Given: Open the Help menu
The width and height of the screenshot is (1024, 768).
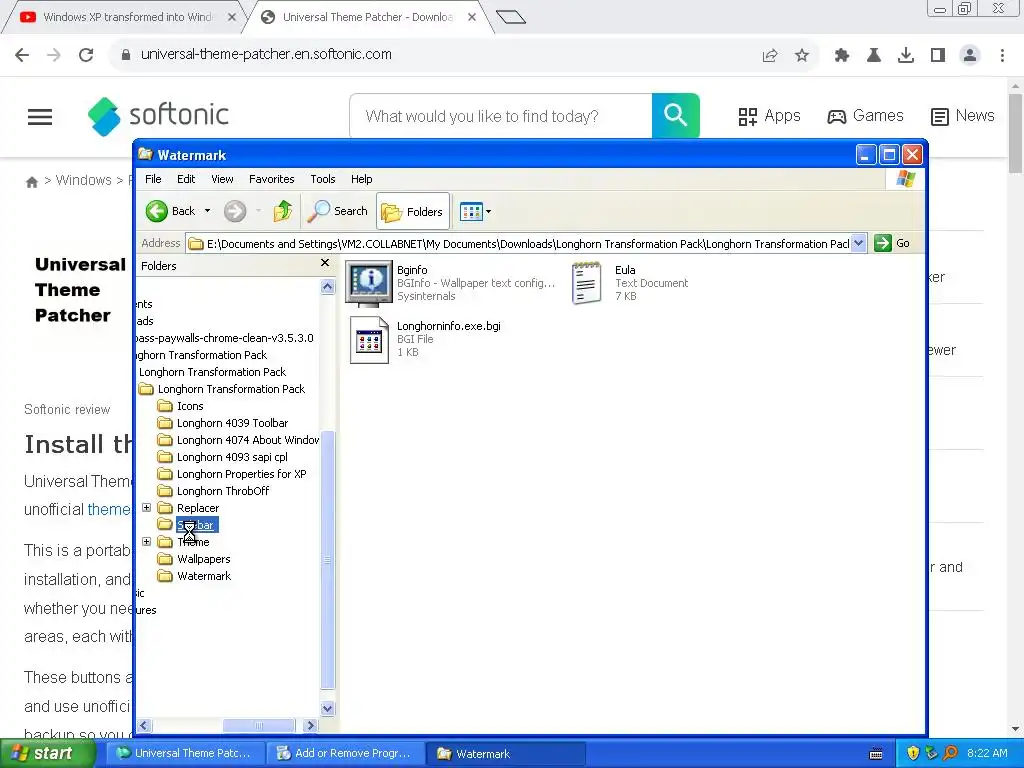Looking at the screenshot, I should pyautogui.click(x=361, y=179).
